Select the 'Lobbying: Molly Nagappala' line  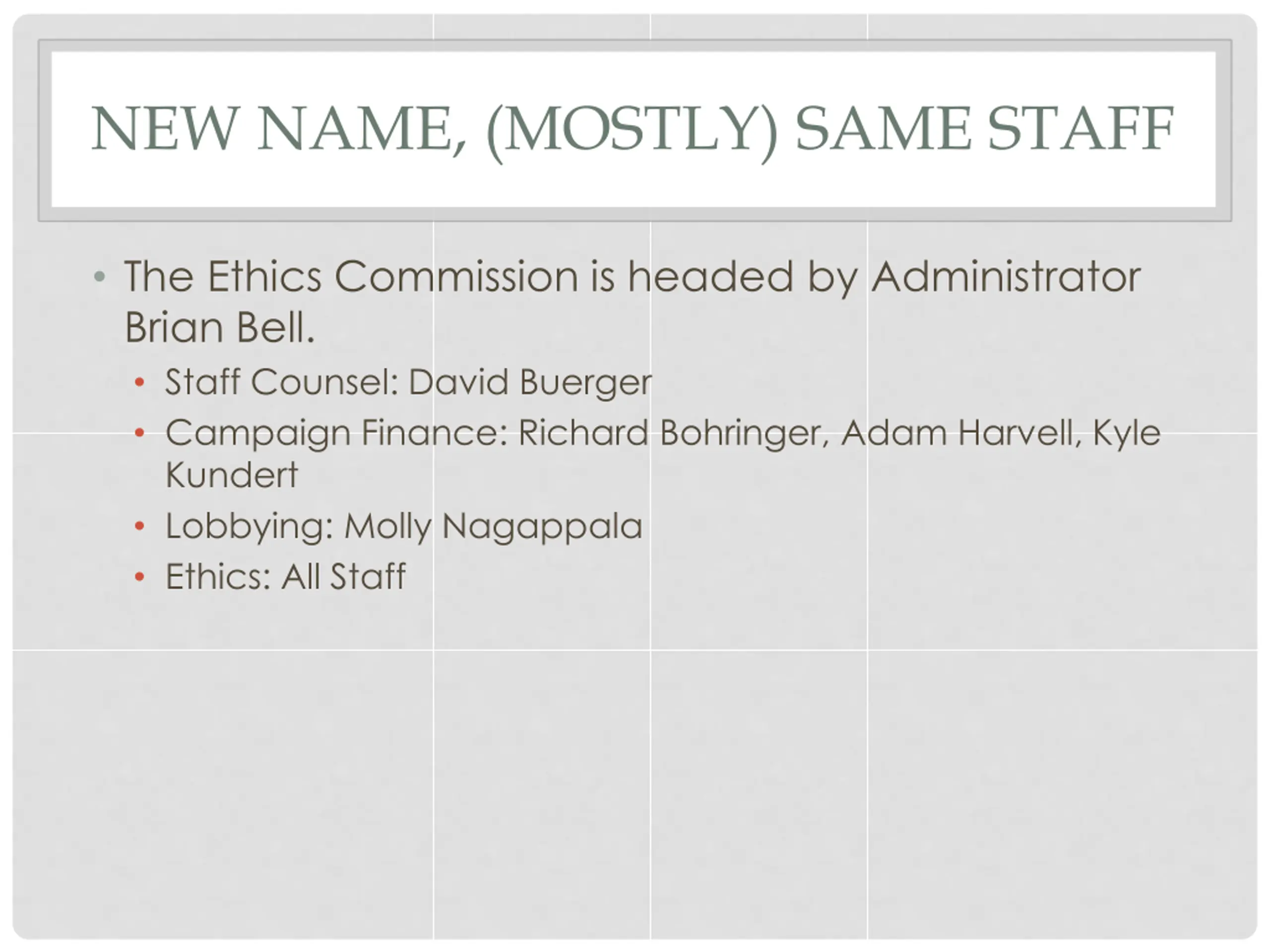click(404, 527)
